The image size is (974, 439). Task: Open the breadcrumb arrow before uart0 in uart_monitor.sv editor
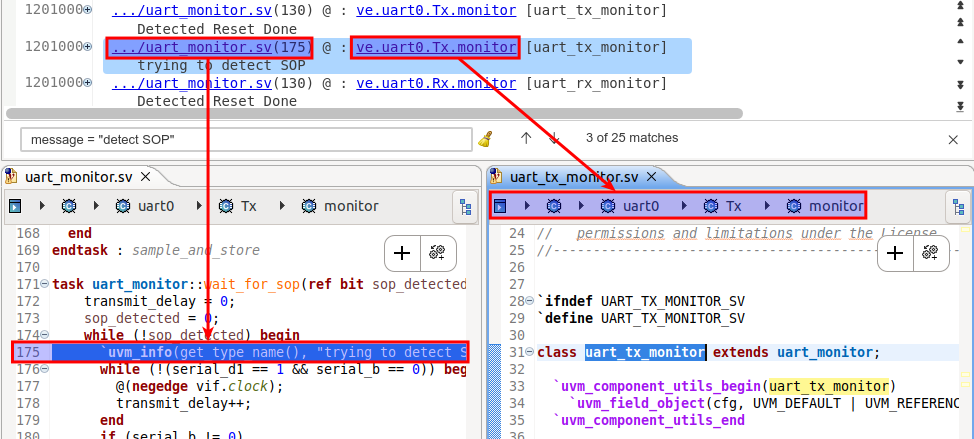(97, 206)
